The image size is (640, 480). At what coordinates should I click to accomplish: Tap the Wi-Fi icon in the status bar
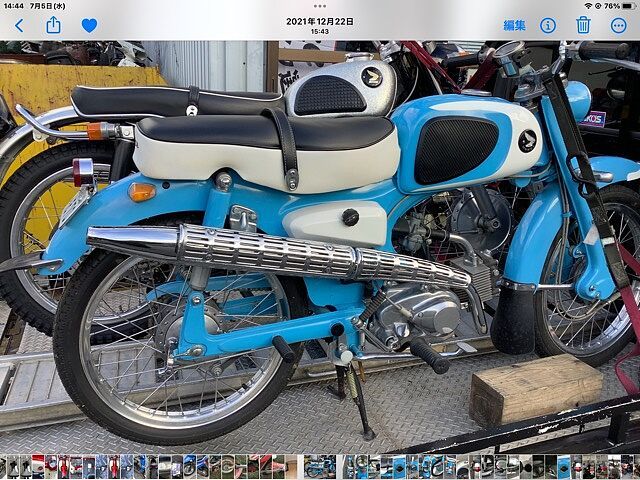(587, 6)
